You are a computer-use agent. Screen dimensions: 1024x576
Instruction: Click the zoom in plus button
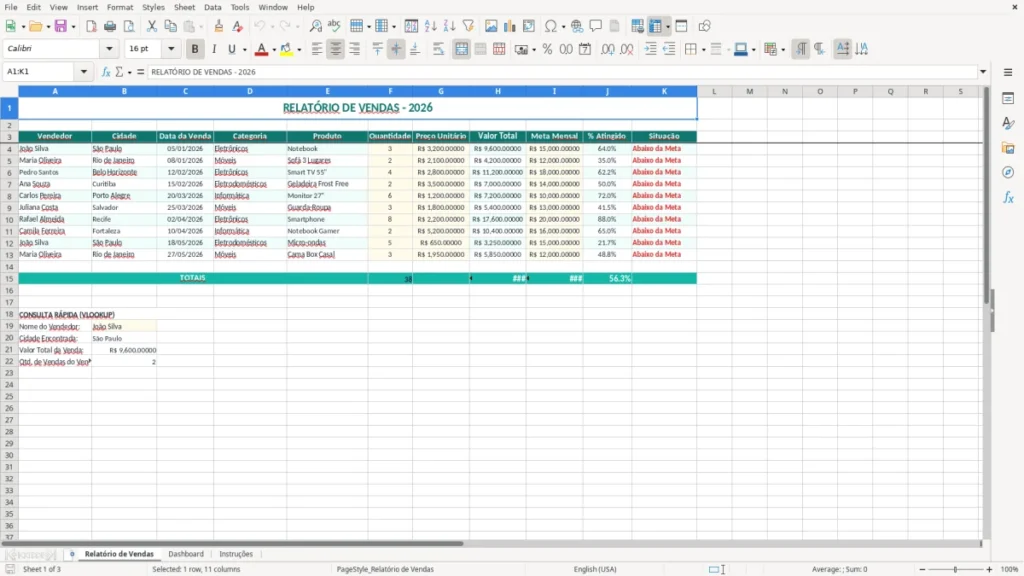pos(989,569)
